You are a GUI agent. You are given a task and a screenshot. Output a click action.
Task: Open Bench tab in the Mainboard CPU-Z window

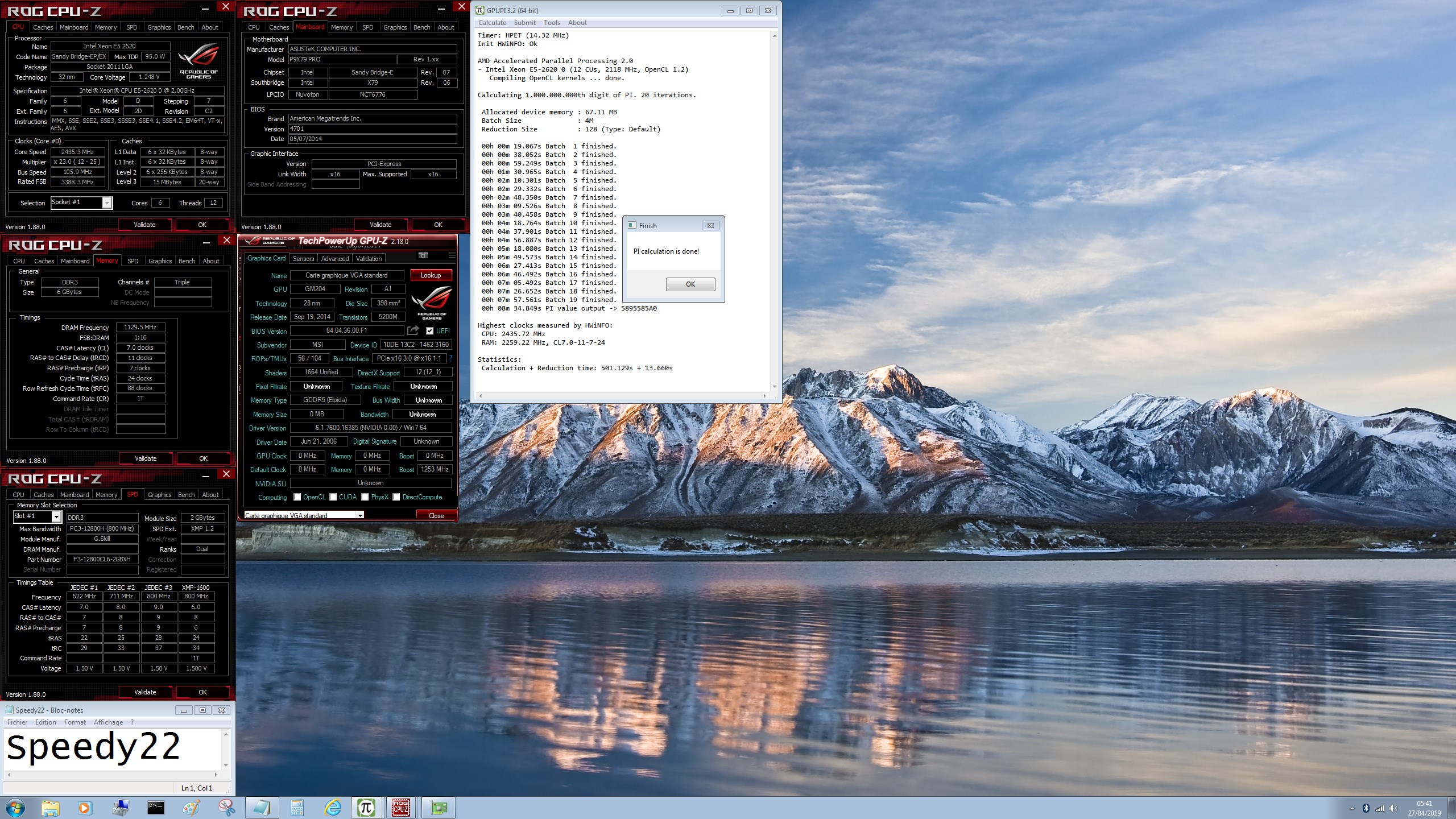[421, 27]
